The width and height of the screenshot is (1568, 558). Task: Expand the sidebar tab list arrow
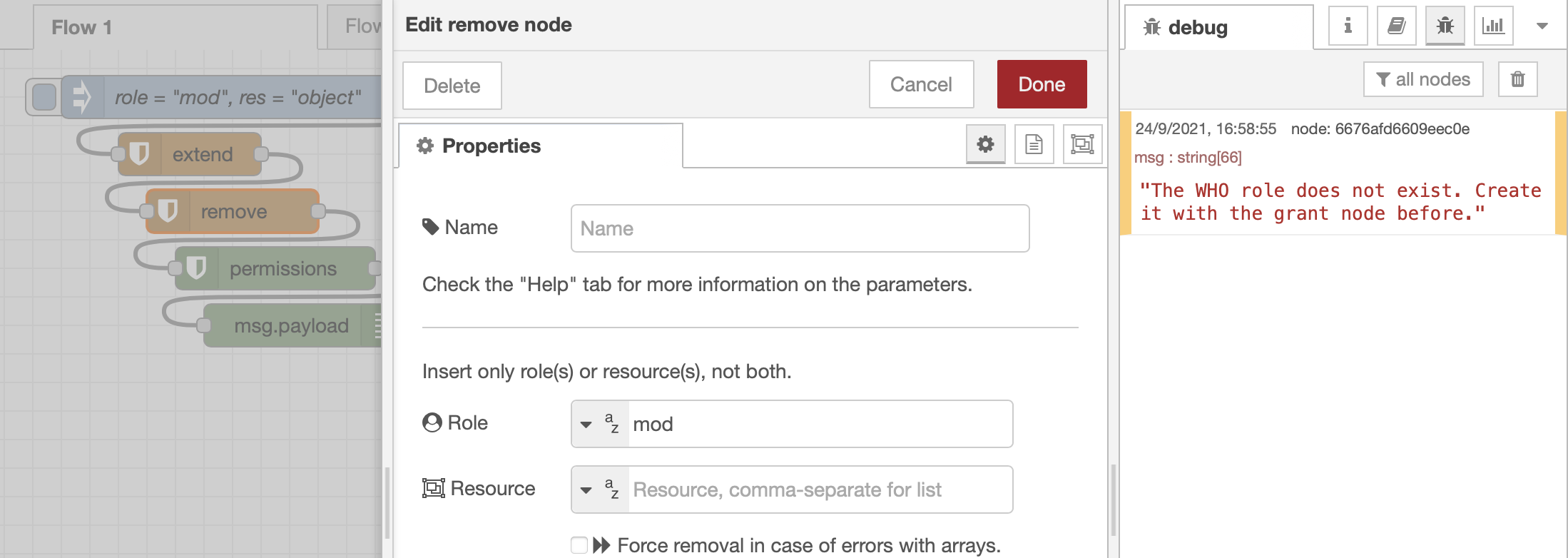[x=1542, y=26]
